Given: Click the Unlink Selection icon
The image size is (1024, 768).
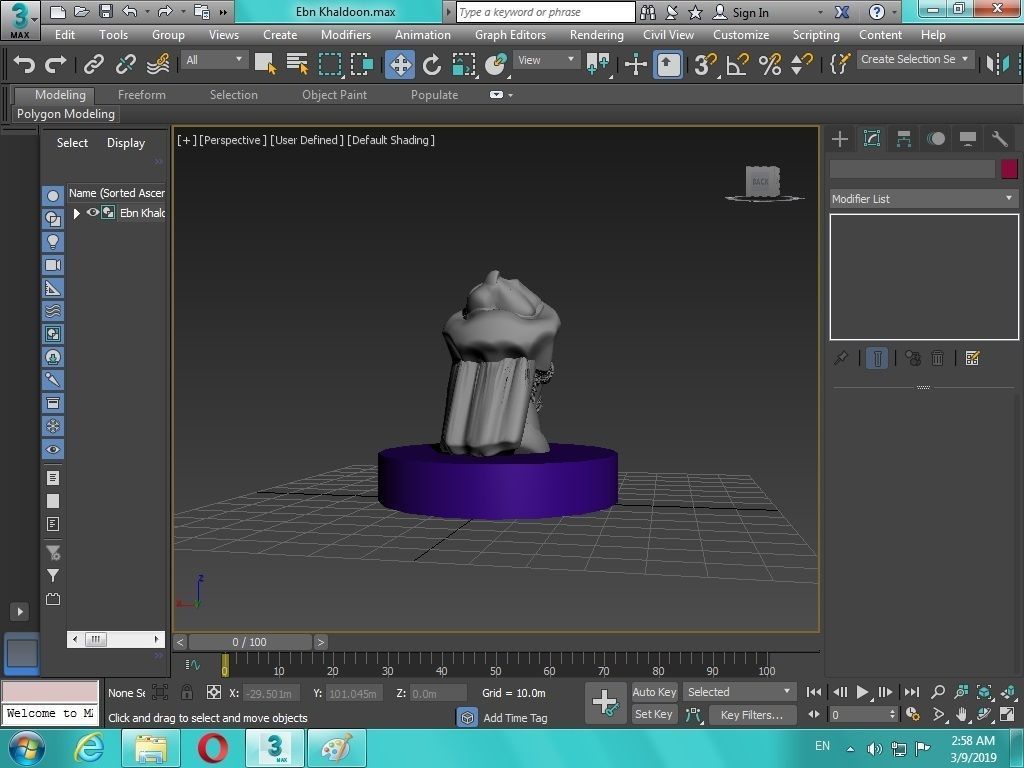Looking at the screenshot, I should coord(125,64).
